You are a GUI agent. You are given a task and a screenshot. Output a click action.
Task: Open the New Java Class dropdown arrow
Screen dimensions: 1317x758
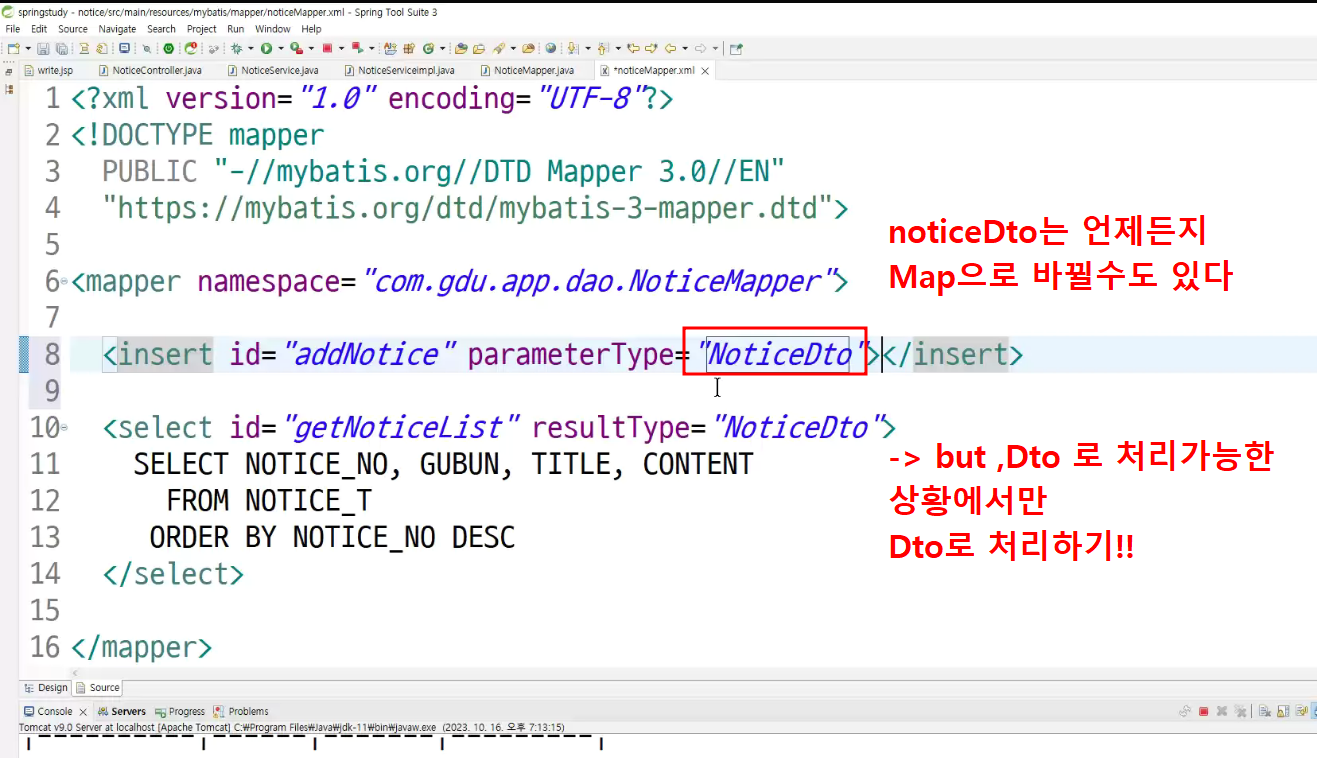click(442, 48)
